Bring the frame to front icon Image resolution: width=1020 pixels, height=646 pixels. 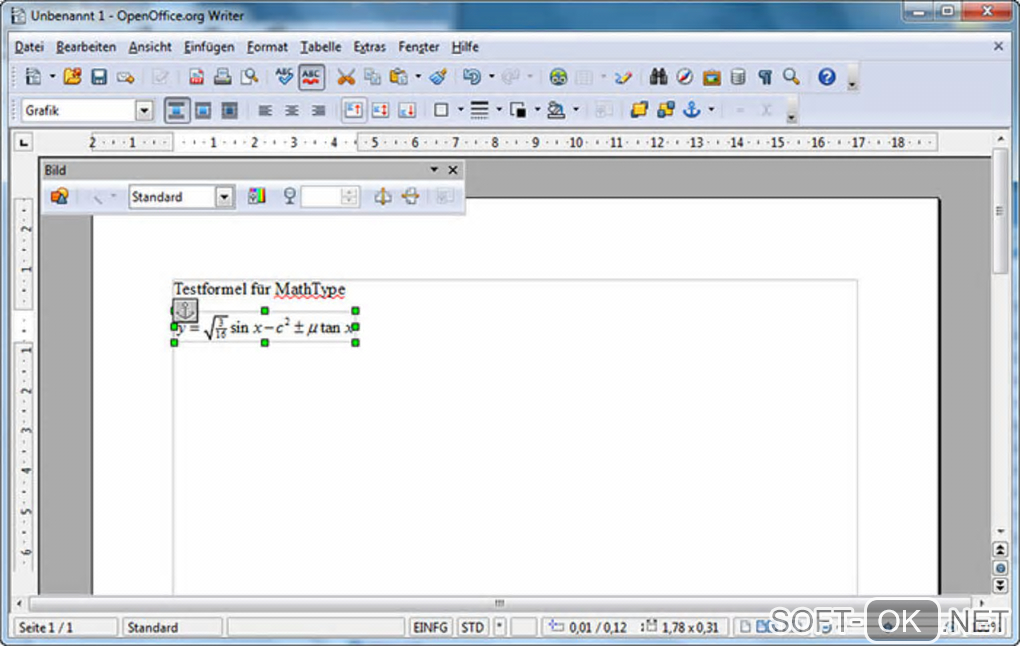[x=639, y=110]
